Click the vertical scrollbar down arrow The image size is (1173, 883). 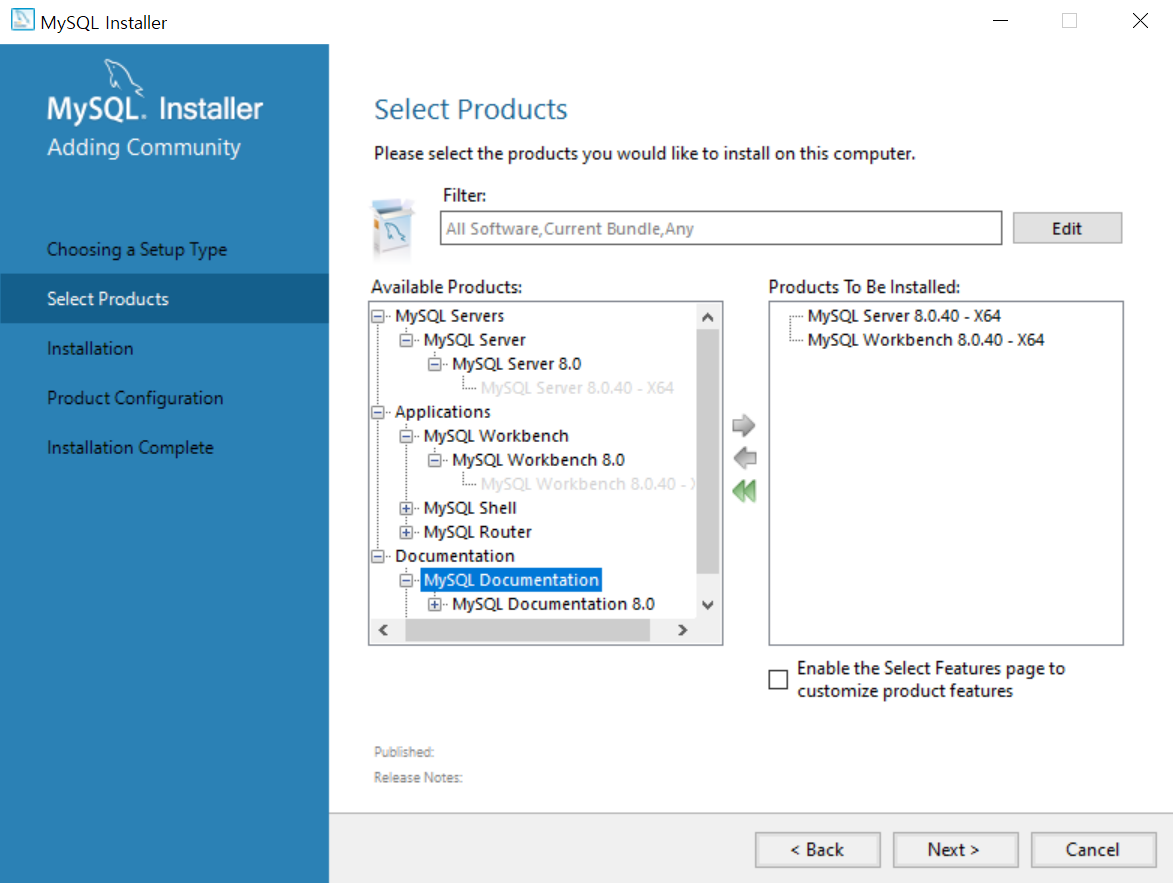(x=708, y=605)
